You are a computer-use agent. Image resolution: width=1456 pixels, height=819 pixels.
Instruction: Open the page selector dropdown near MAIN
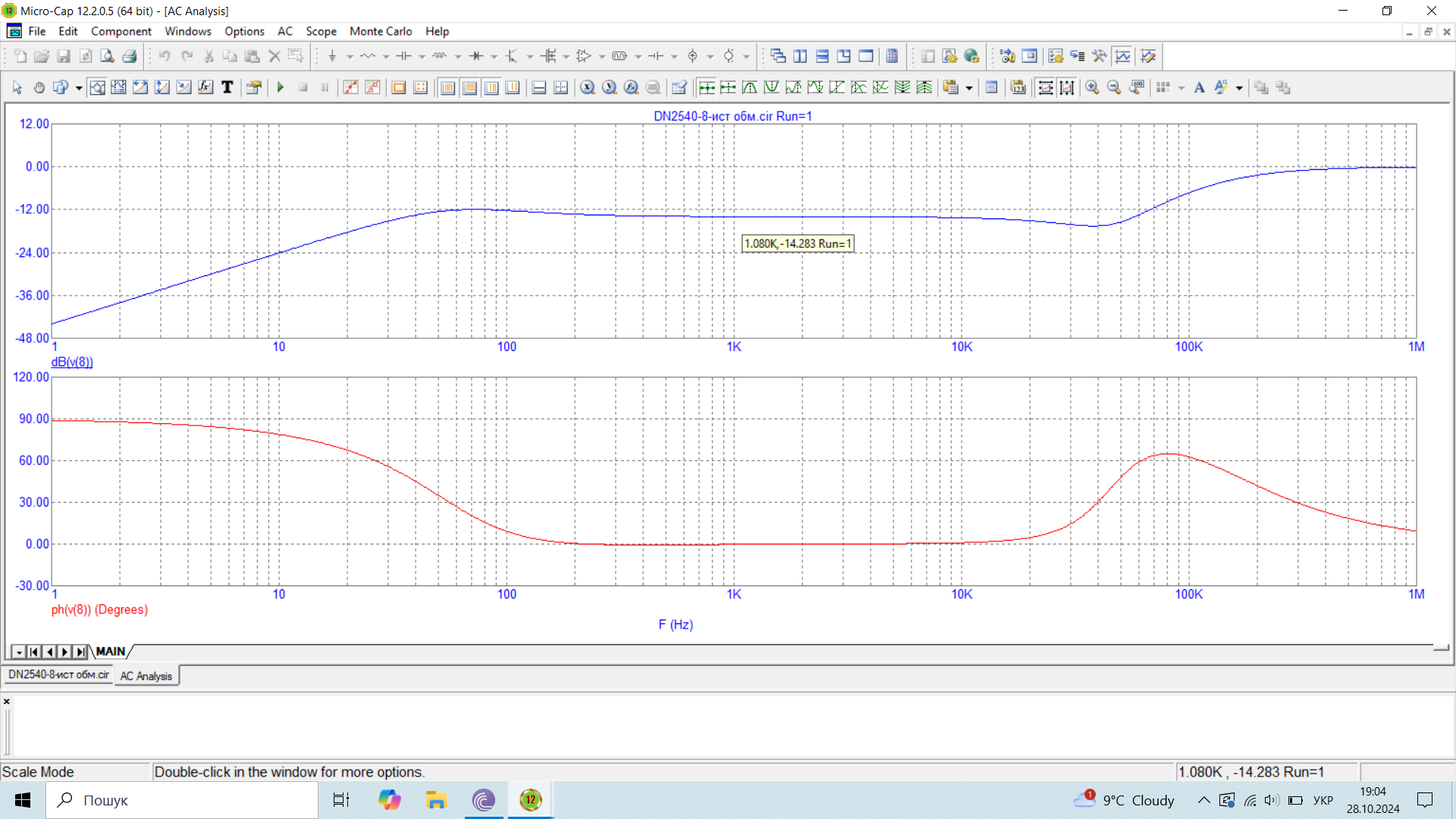[x=19, y=652]
